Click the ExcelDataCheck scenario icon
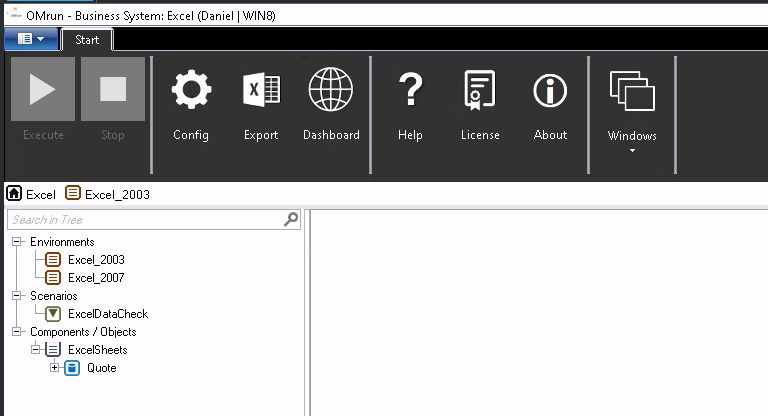This screenshot has height=416, width=768. point(53,314)
